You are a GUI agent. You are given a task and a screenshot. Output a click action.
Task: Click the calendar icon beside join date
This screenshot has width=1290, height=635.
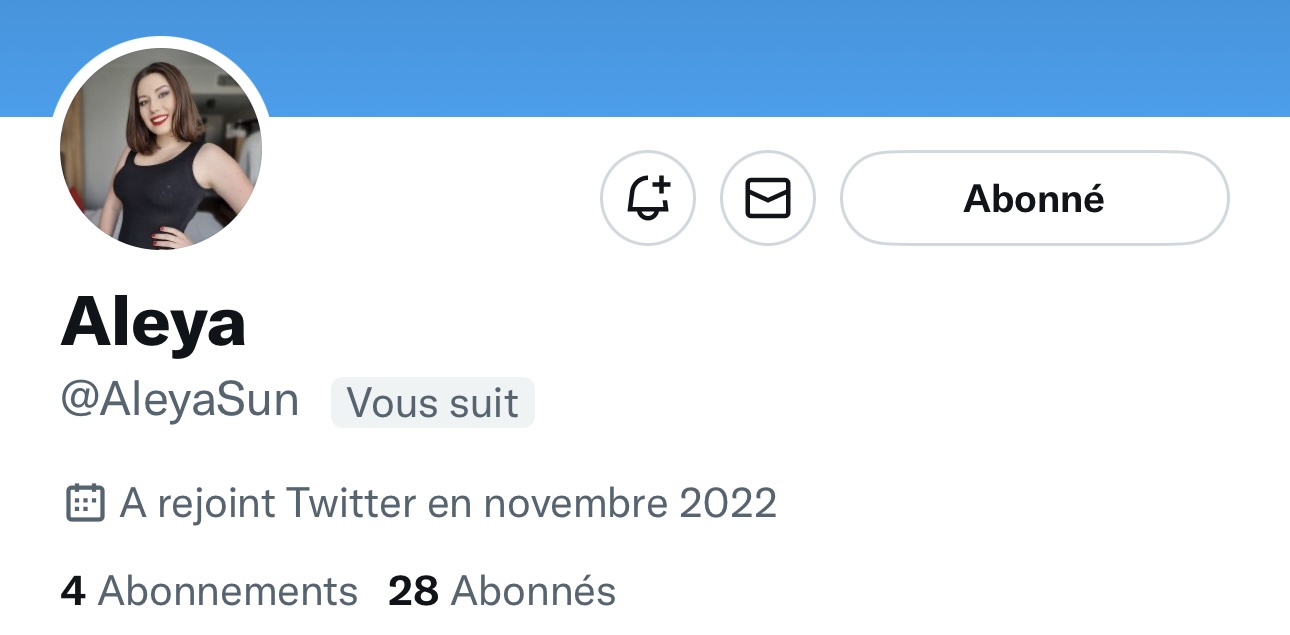click(85, 502)
